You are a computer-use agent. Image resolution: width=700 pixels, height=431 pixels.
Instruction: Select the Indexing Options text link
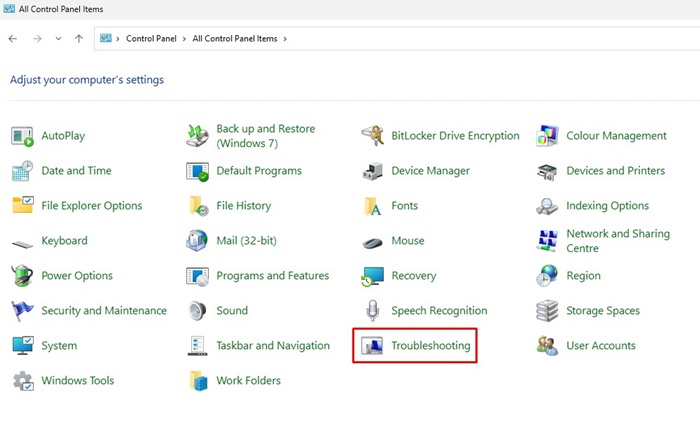pyautogui.click(x=608, y=206)
